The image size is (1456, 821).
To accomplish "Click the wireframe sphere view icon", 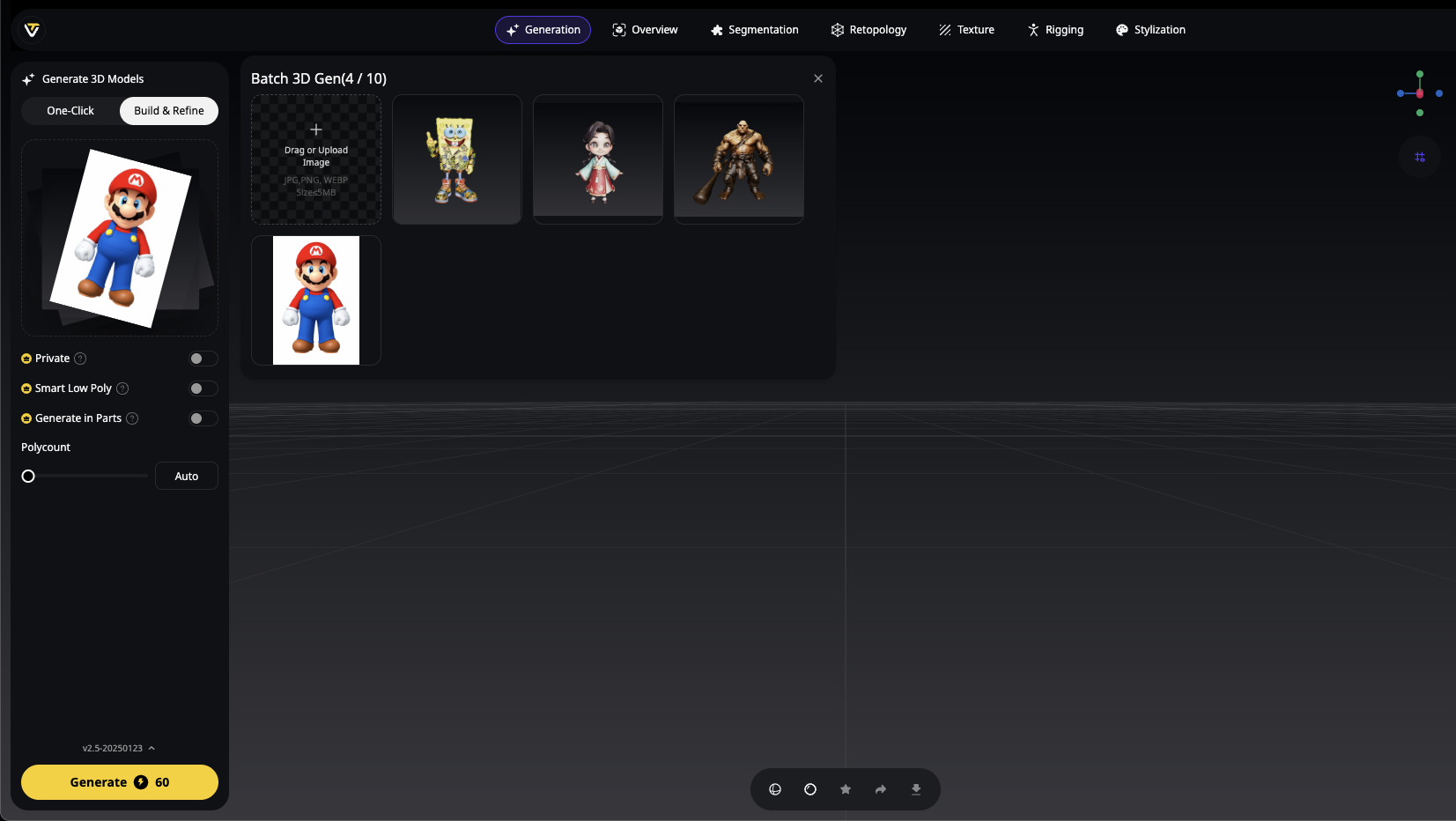I will [x=775, y=789].
